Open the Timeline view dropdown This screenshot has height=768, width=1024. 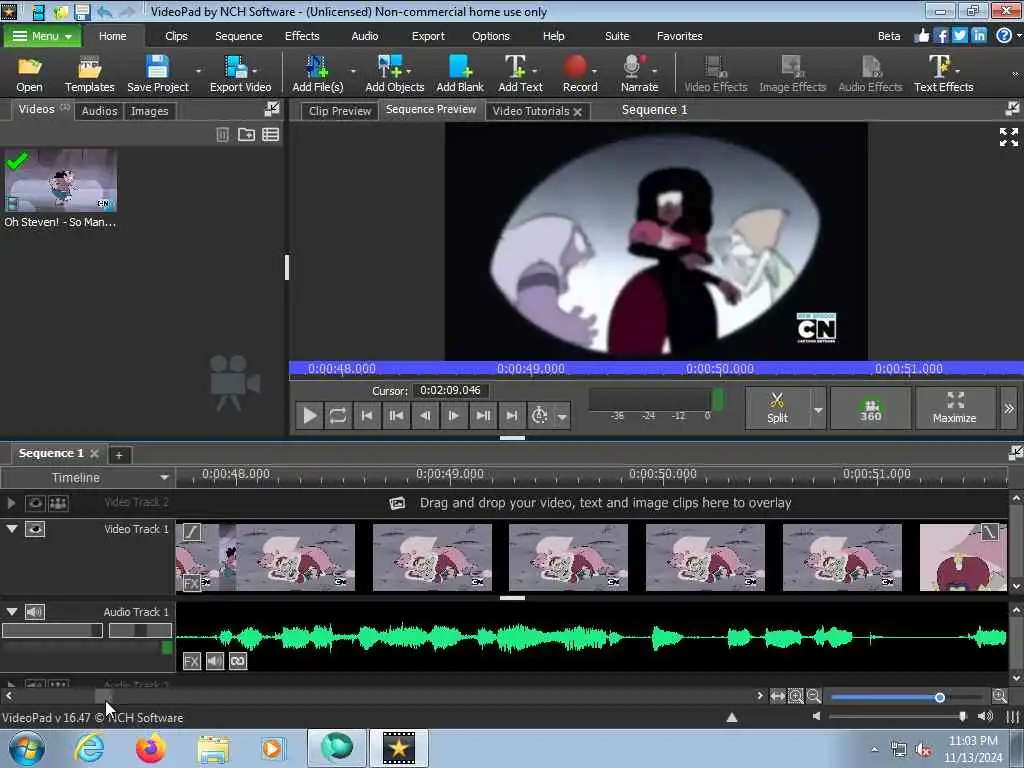pyautogui.click(x=87, y=477)
